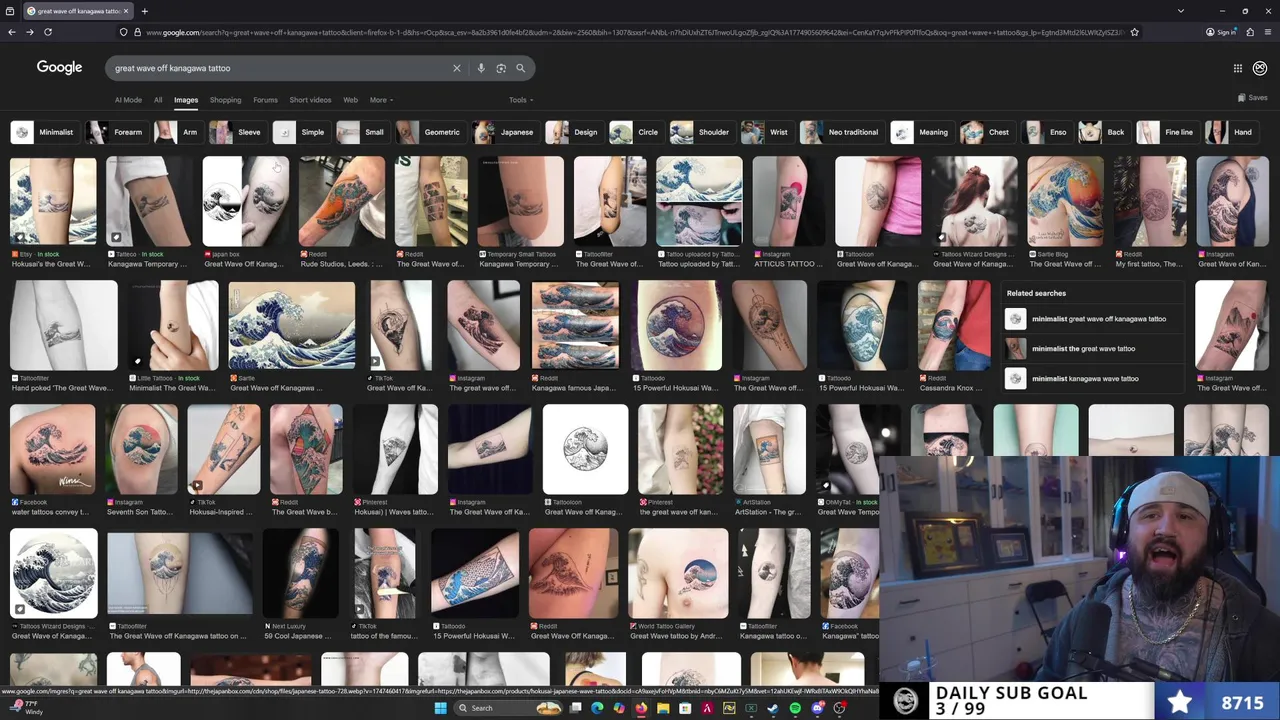
Task: Open the Google apps grid
Action: coord(1238,68)
